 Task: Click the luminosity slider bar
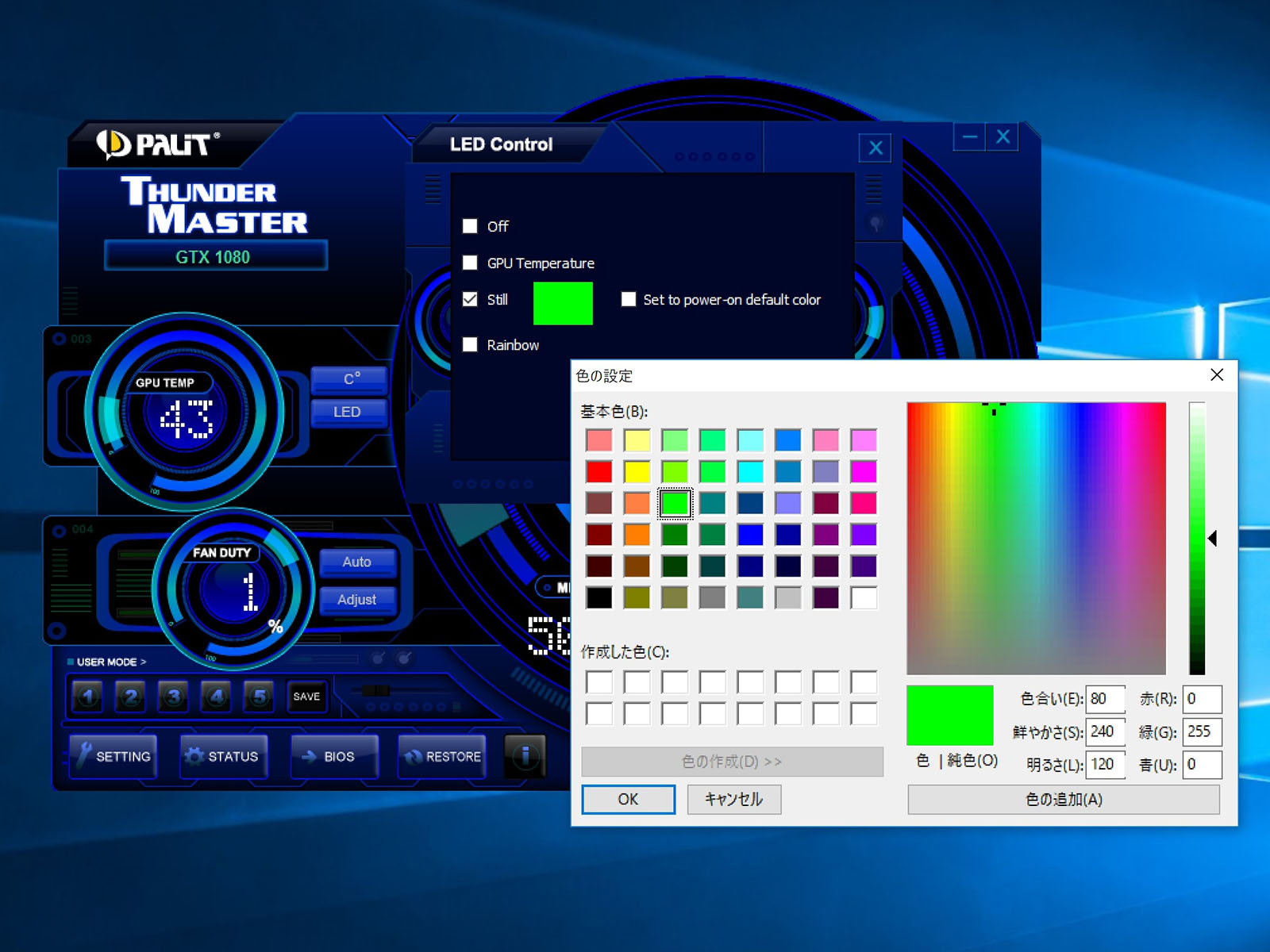coord(1197,538)
